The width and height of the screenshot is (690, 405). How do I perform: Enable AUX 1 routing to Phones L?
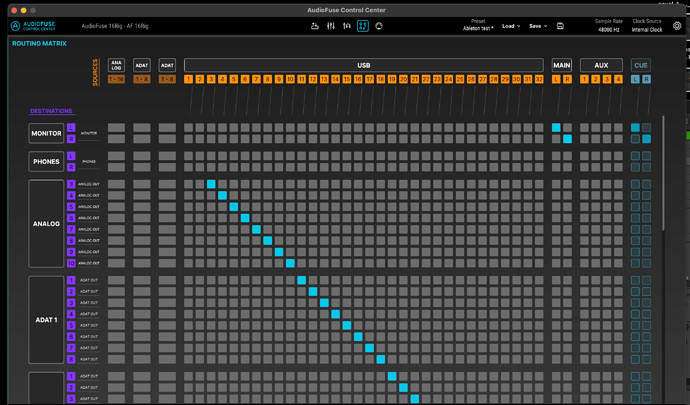[x=584, y=156]
